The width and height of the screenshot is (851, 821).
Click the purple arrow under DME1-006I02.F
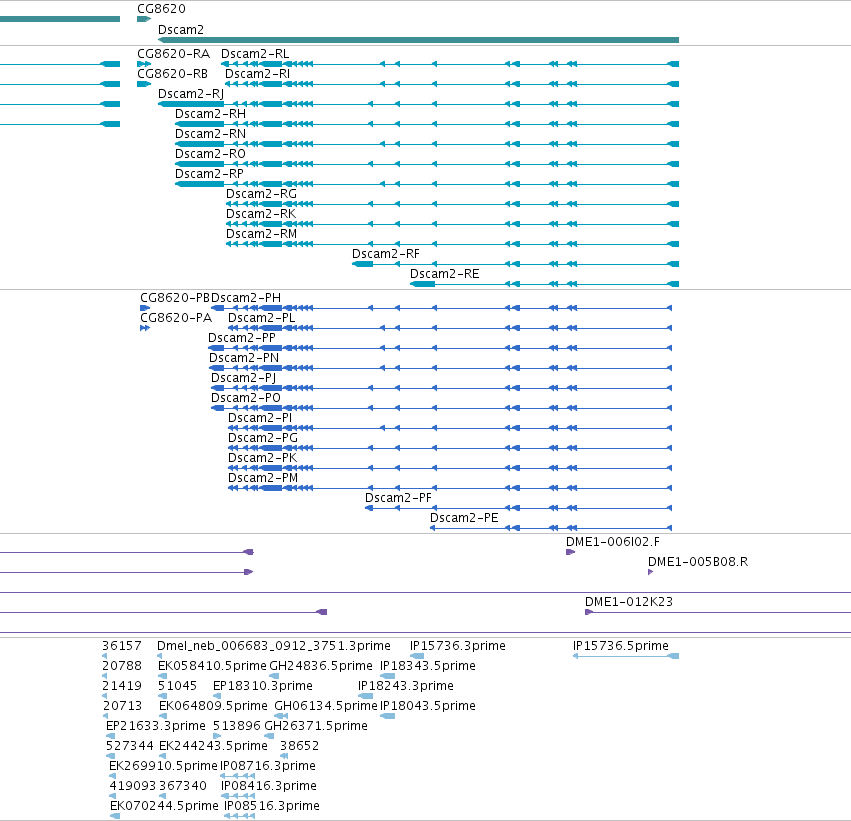(x=570, y=552)
